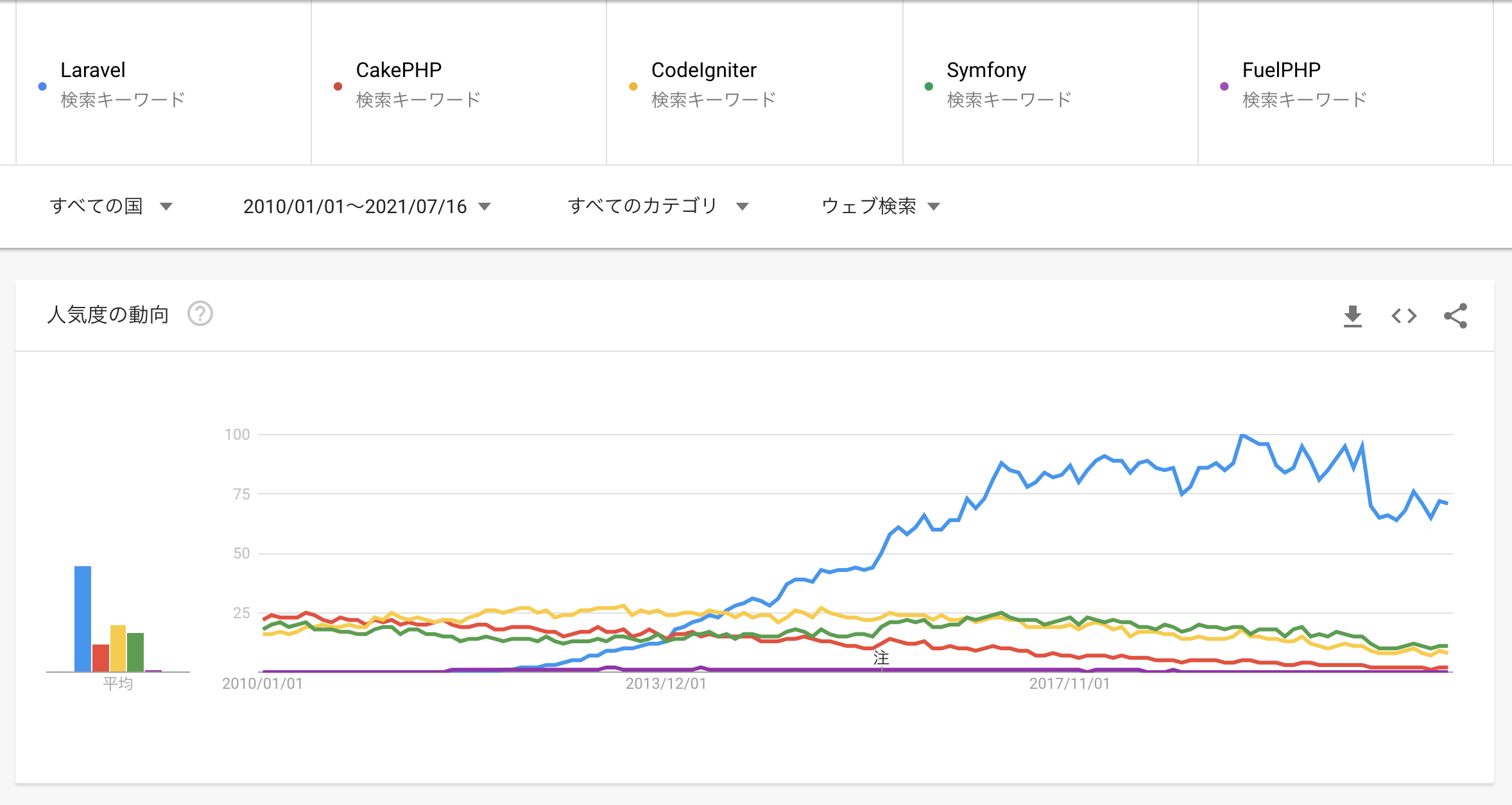The image size is (1512, 805).
Task: Edit the CodeIgniter search term
Action: tap(703, 70)
